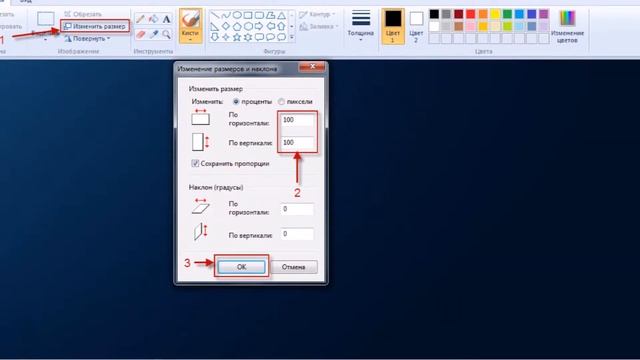Choose the curve shape

point(226,16)
